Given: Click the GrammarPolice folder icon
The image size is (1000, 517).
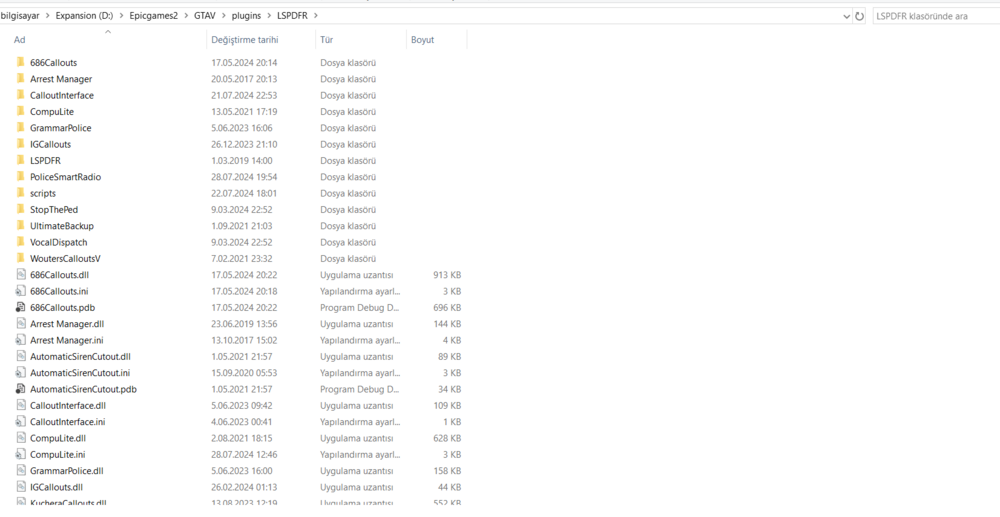Looking at the screenshot, I should (x=20, y=127).
